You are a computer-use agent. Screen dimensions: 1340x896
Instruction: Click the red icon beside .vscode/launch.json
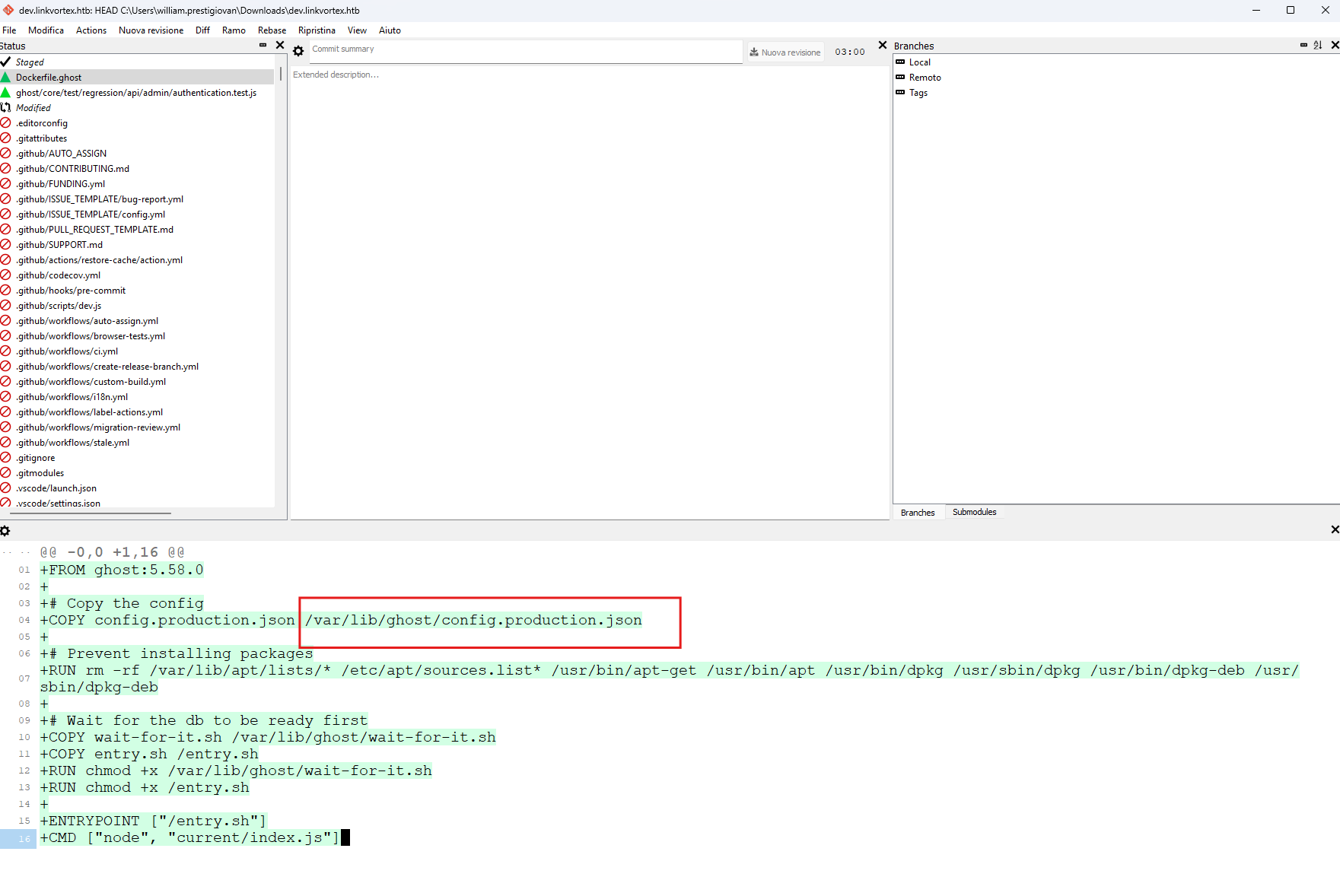pos(5,488)
